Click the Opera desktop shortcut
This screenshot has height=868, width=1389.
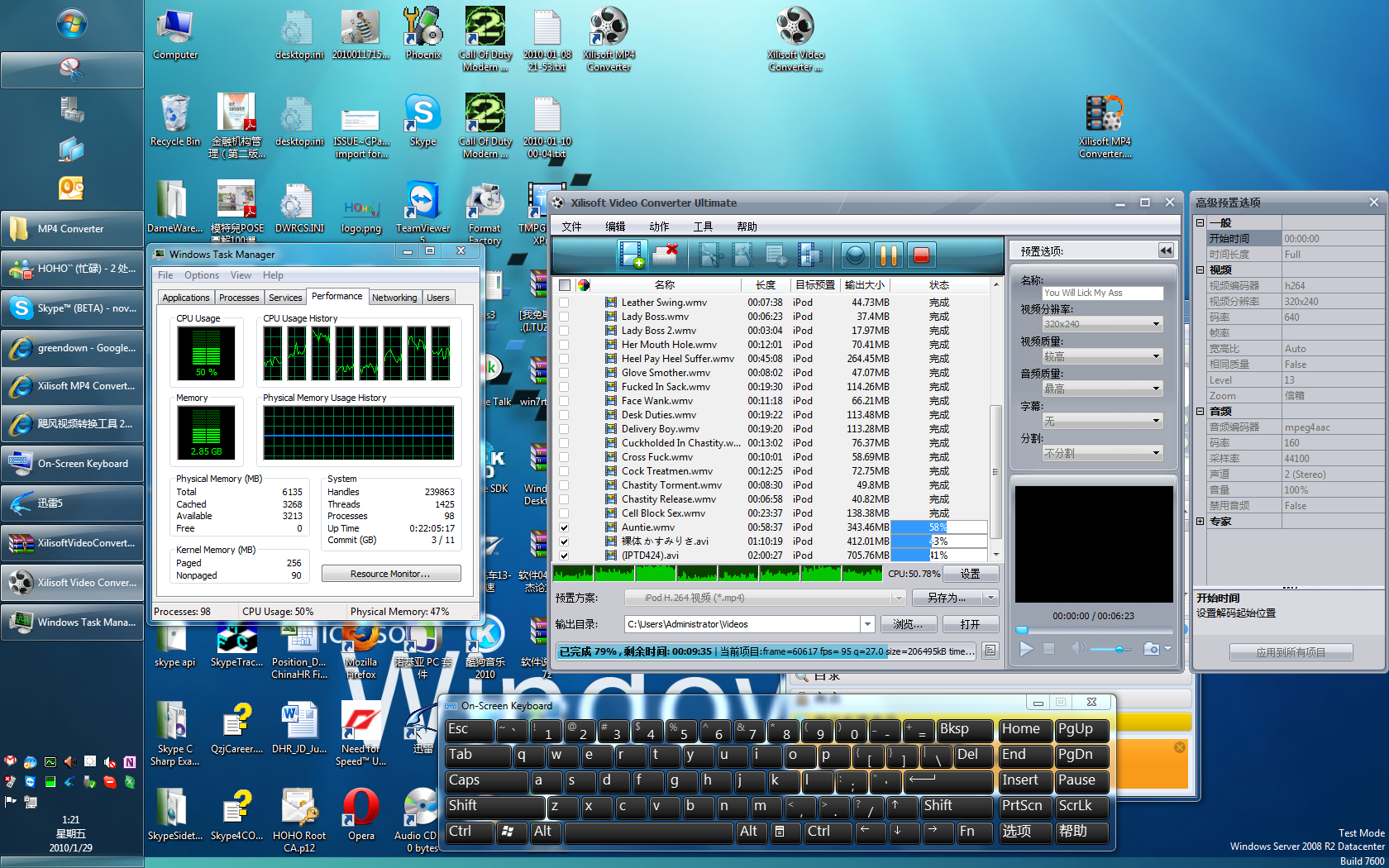[x=360, y=814]
